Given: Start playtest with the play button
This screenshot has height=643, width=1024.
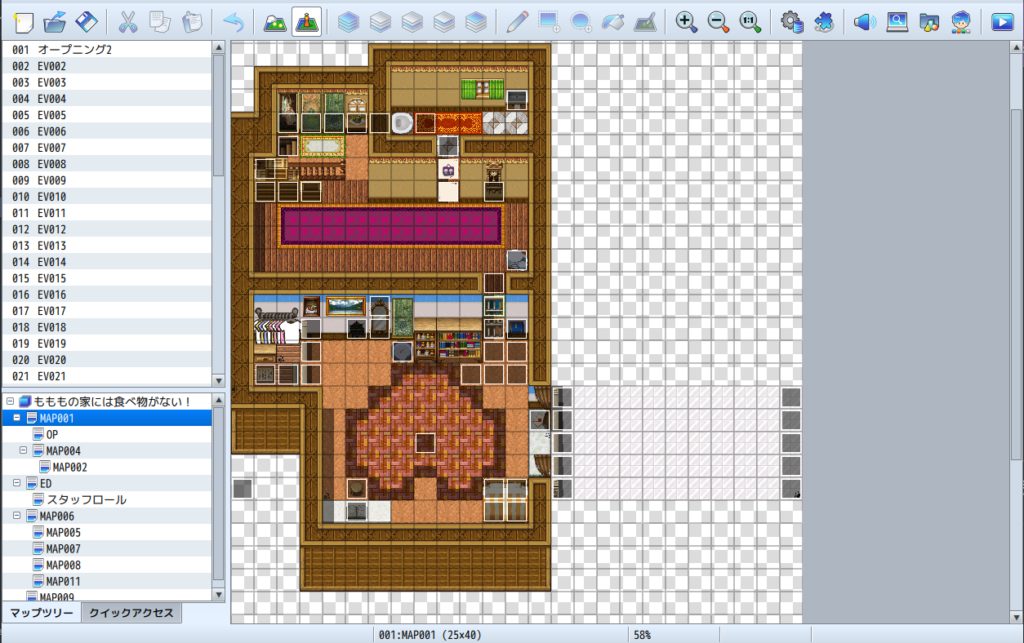Looking at the screenshot, I should point(1001,20).
